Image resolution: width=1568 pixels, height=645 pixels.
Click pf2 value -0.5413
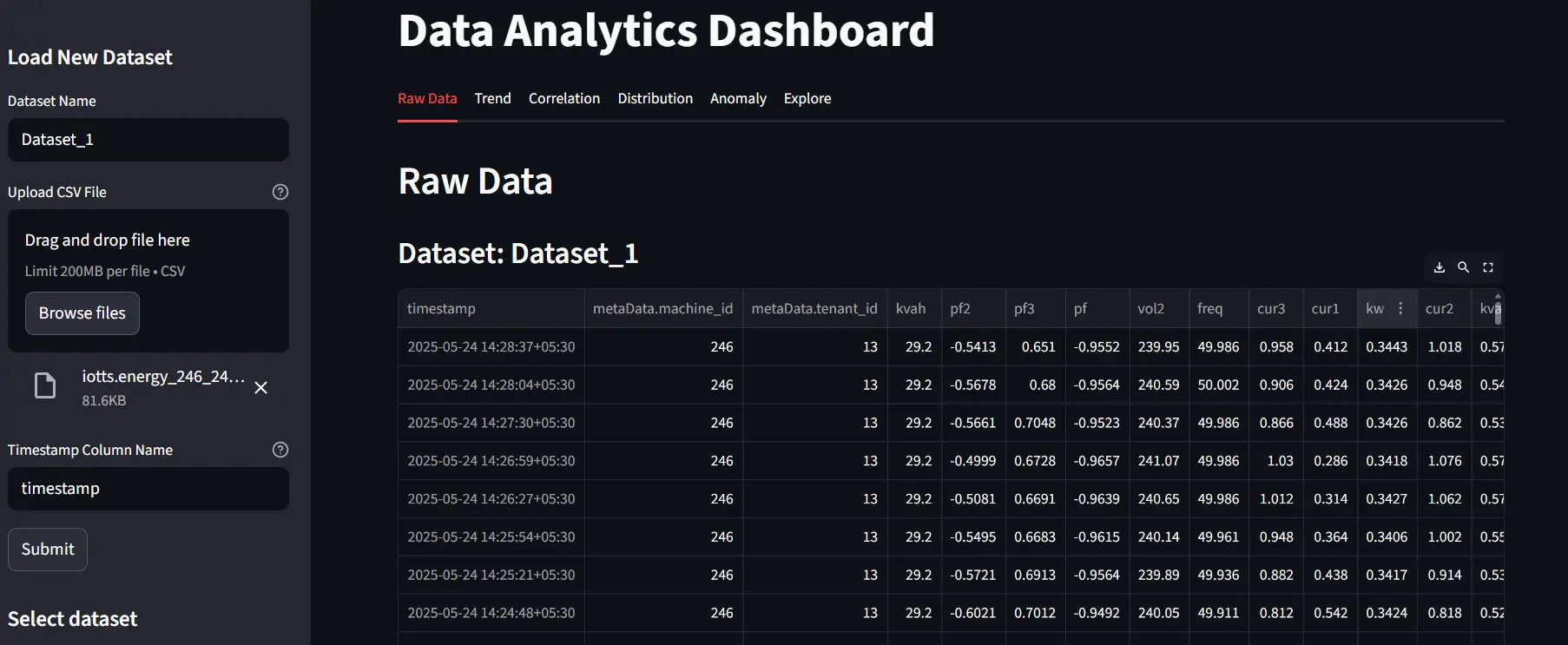click(x=972, y=346)
